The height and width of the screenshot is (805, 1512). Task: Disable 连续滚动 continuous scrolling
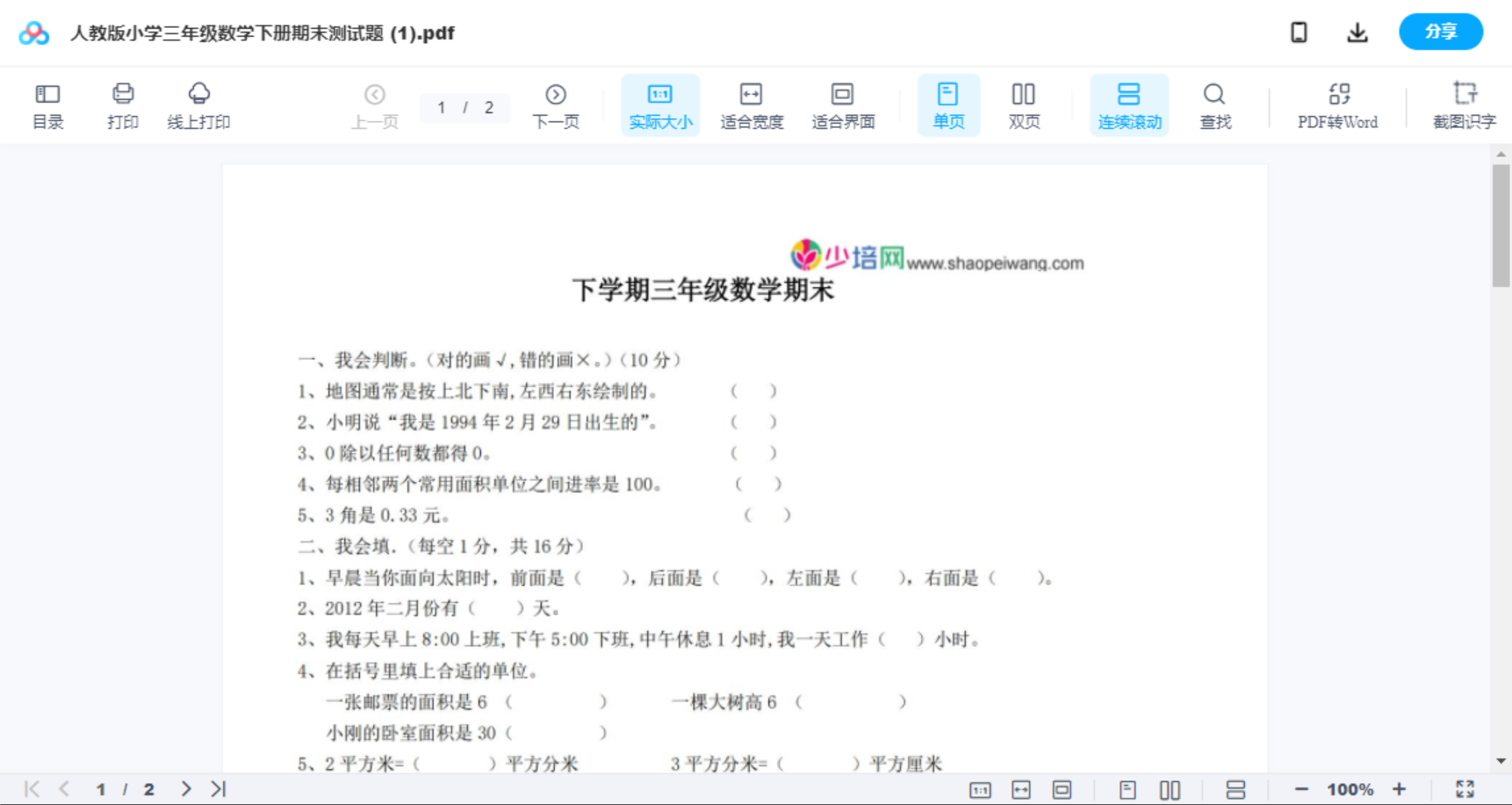point(1129,104)
